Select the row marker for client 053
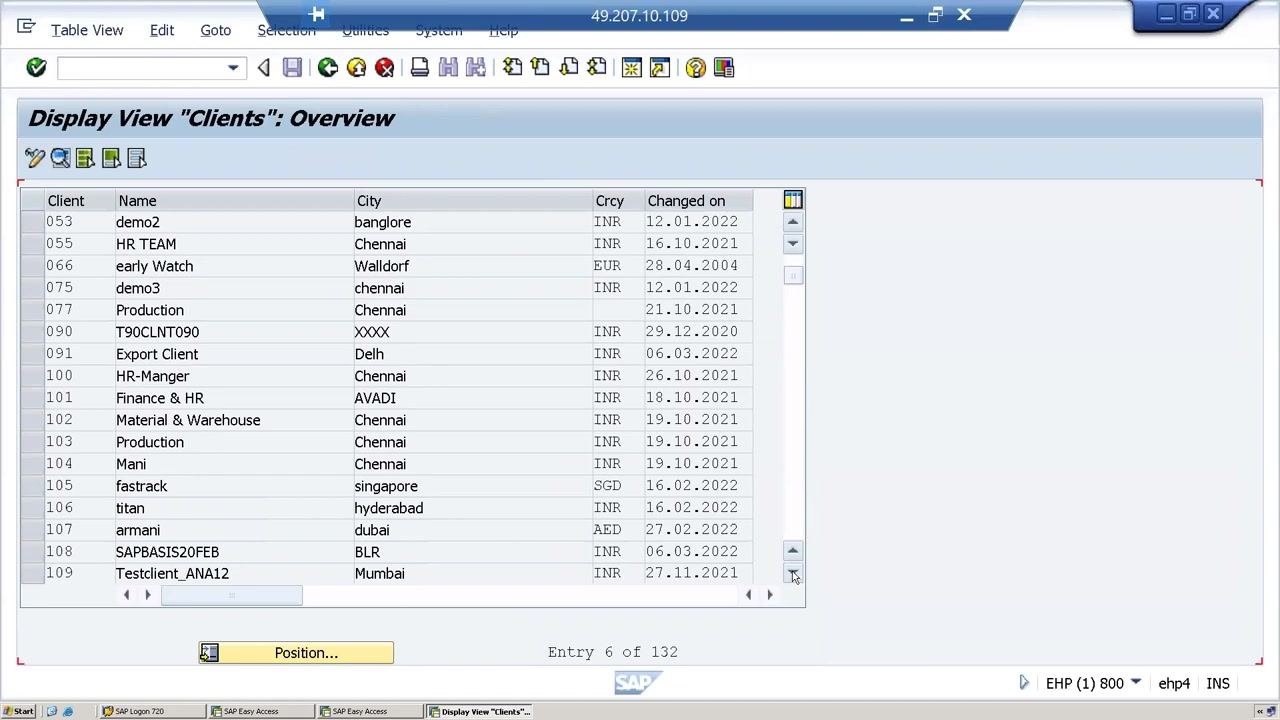 (x=32, y=222)
